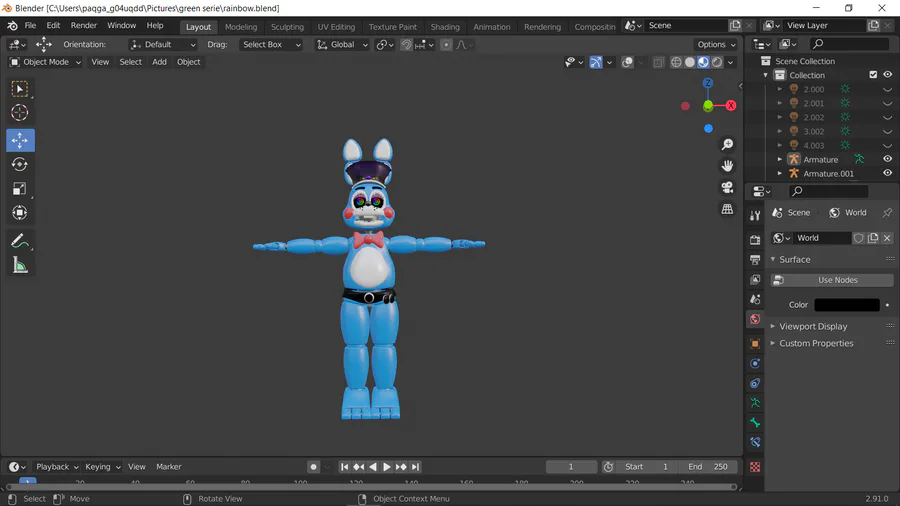The image size is (900, 506).
Task: Open the Tool properties tab
Action: (x=755, y=215)
